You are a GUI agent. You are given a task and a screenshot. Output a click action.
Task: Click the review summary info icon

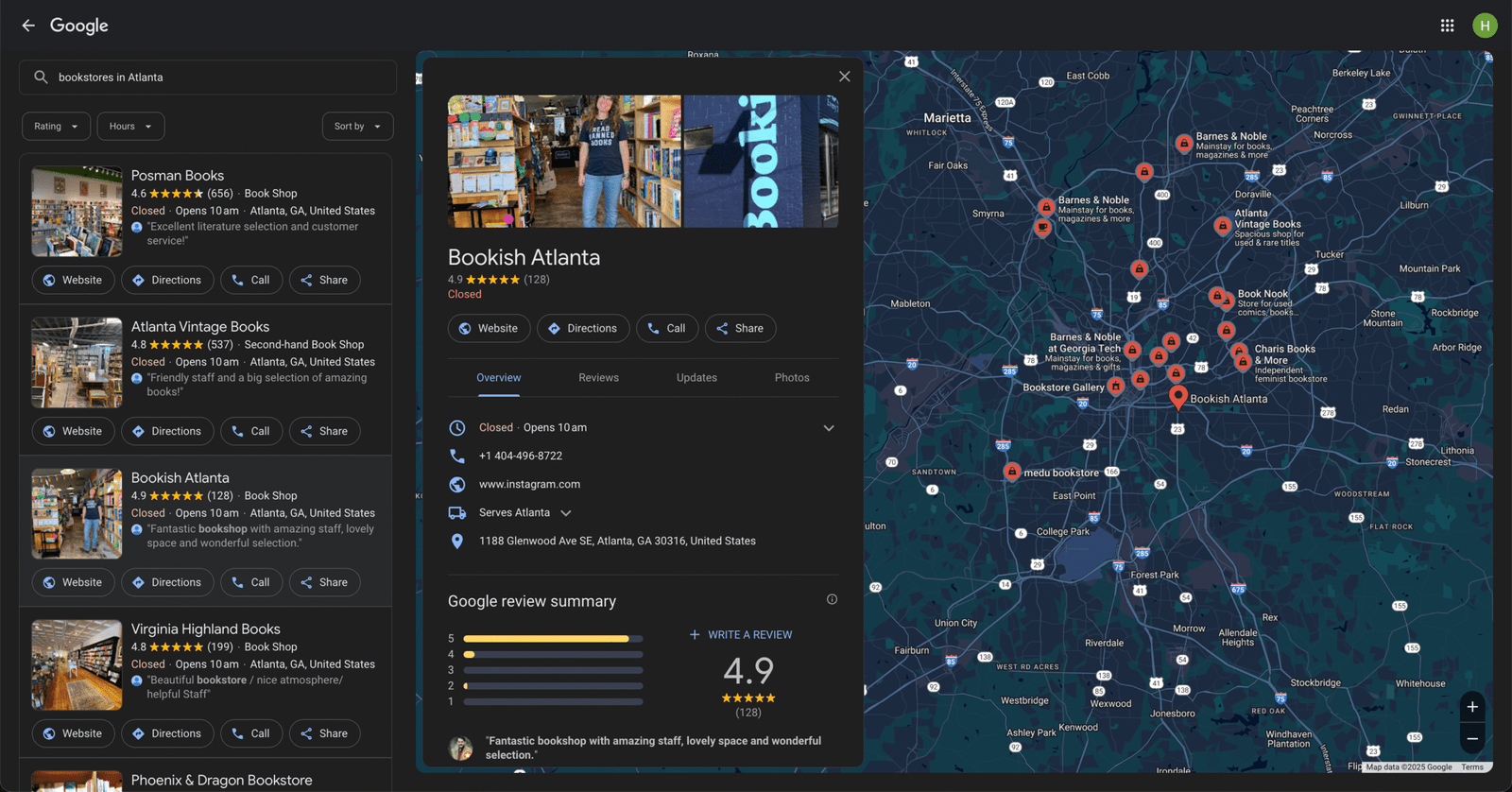tap(832, 599)
